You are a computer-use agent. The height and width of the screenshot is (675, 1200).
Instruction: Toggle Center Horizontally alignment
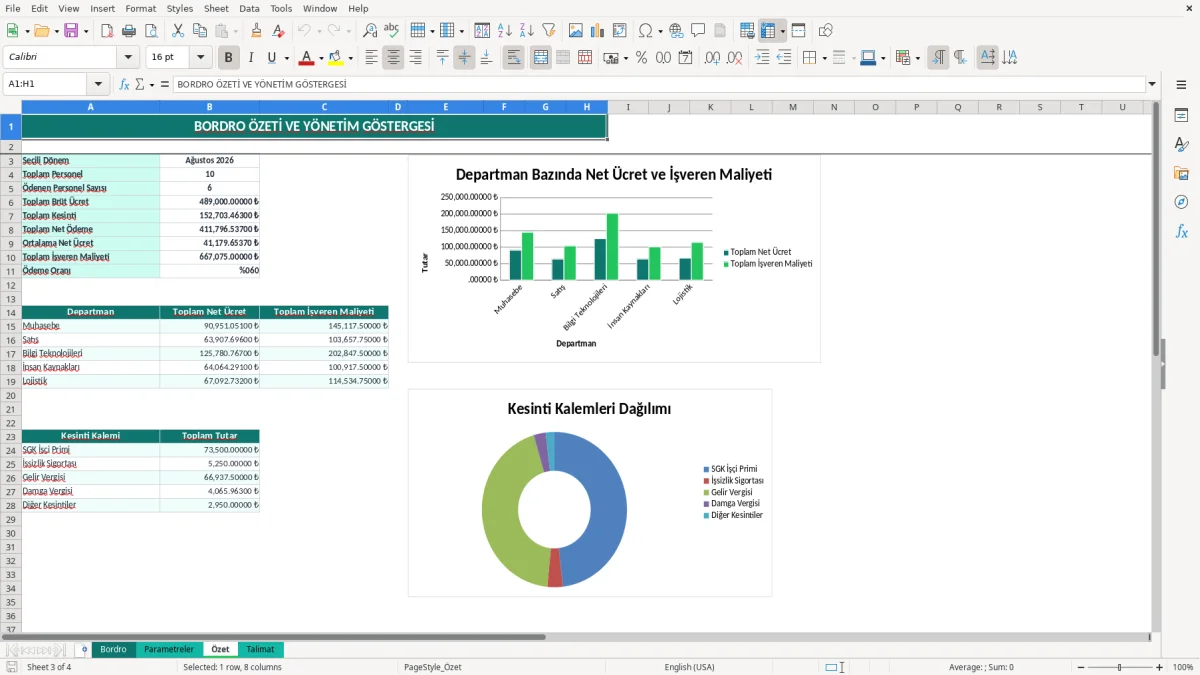[393, 58]
